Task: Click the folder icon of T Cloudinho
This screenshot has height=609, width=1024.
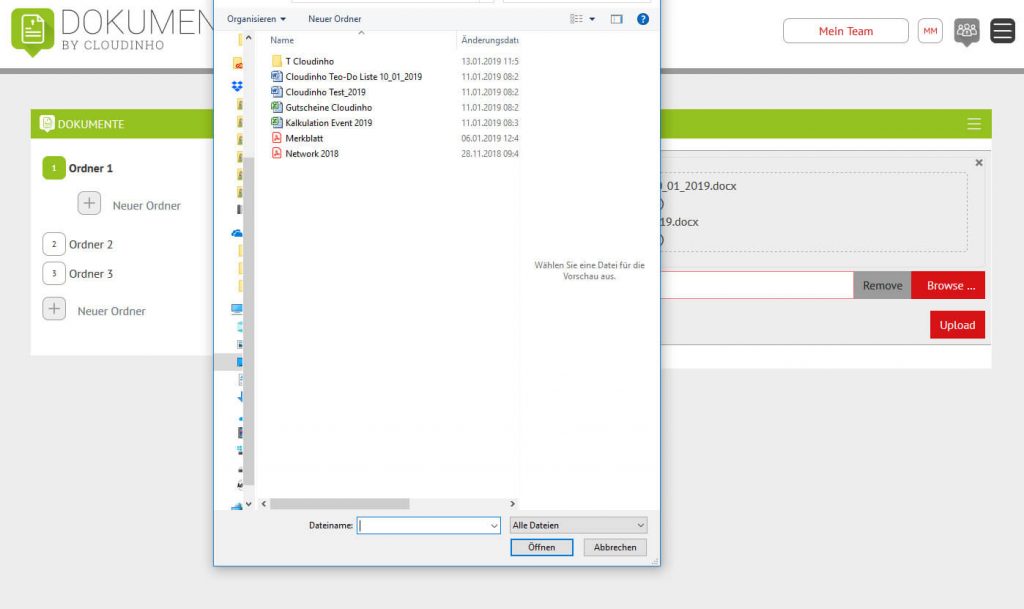Action: pyautogui.click(x=276, y=61)
